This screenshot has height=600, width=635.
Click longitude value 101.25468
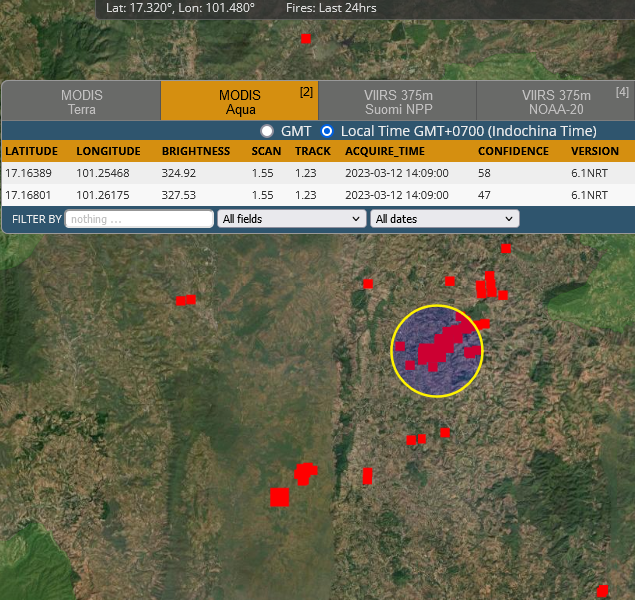click(x=103, y=173)
